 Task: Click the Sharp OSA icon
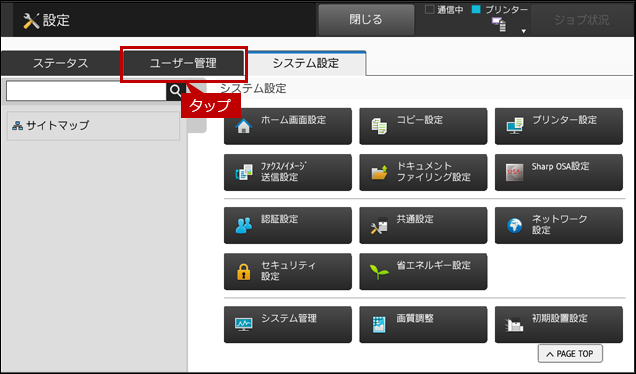tap(515, 173)
